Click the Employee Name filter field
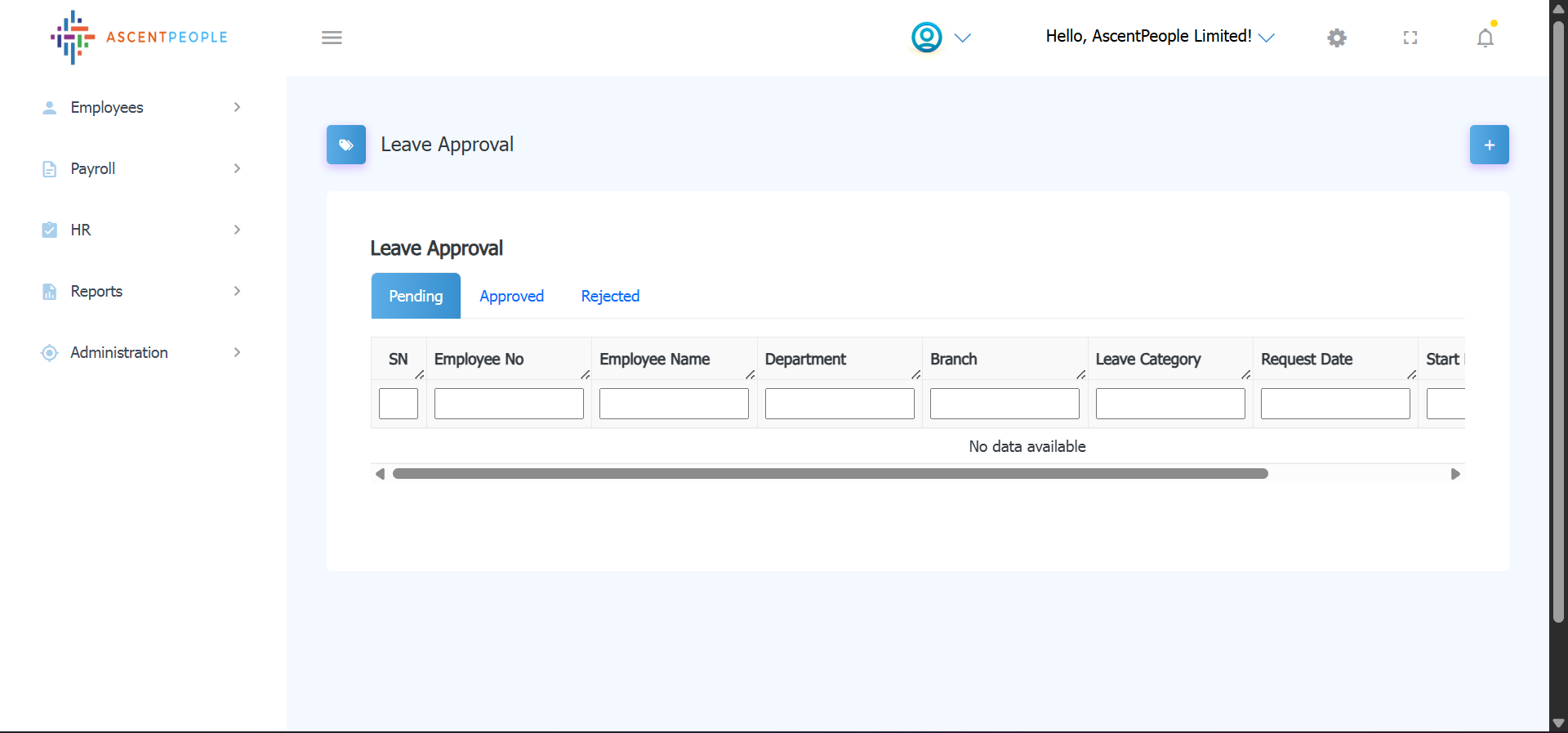The image size is (1568, 733). click(674, 404)
